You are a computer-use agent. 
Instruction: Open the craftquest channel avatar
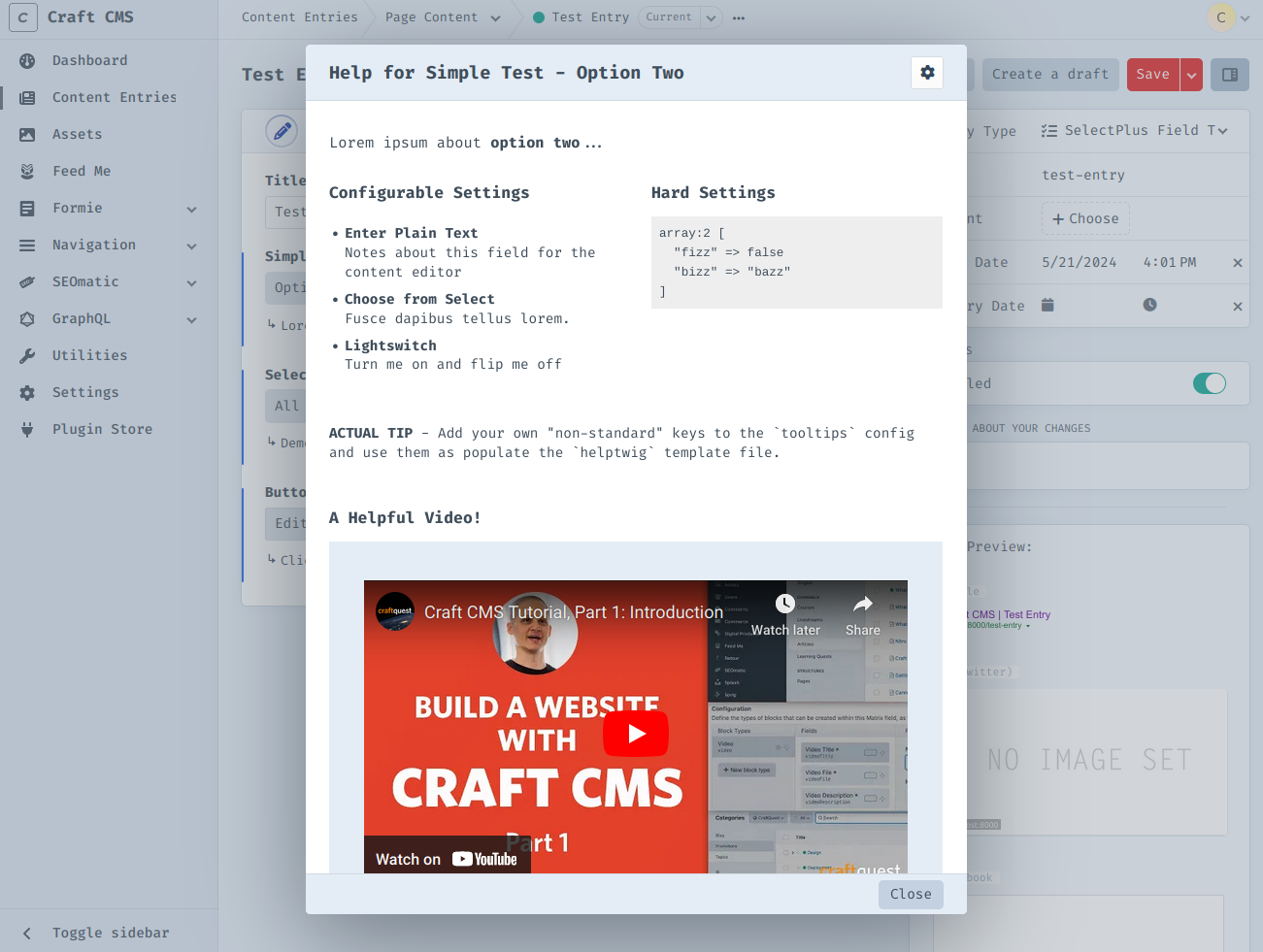coord(395,611)
